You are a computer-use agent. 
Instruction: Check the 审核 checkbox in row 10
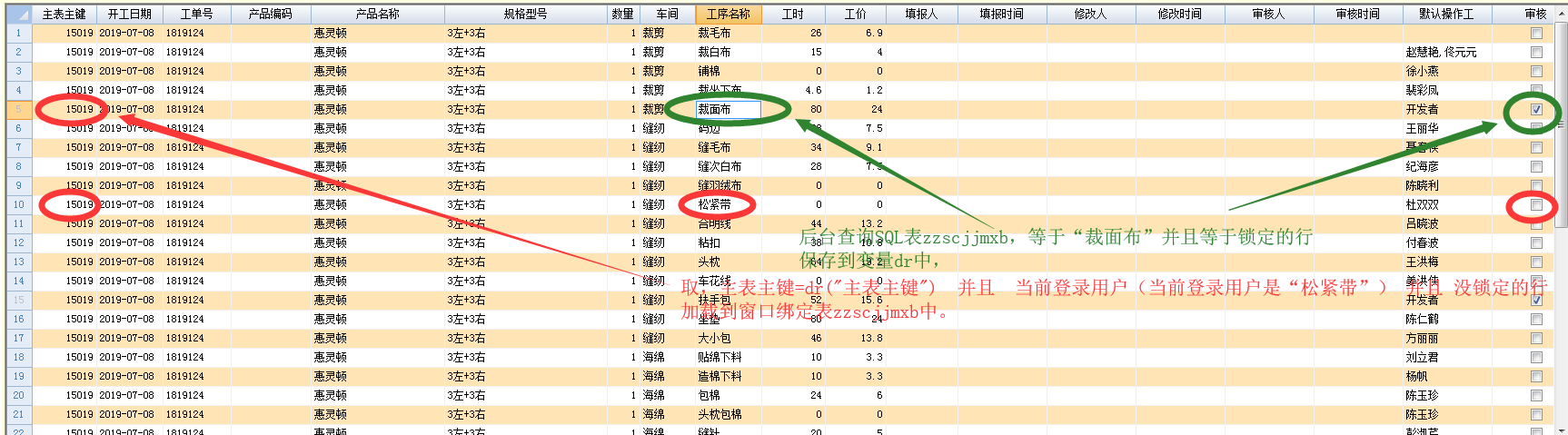tap(1536, 204)
